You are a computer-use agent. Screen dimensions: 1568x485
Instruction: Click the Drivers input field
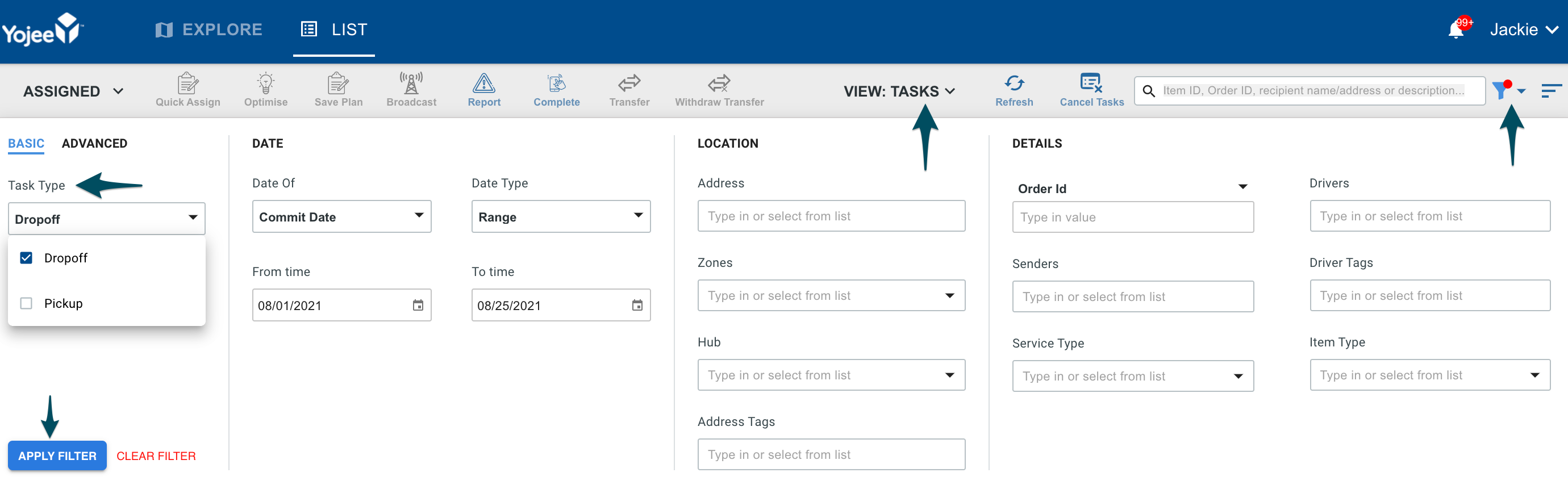point(1430,216)
